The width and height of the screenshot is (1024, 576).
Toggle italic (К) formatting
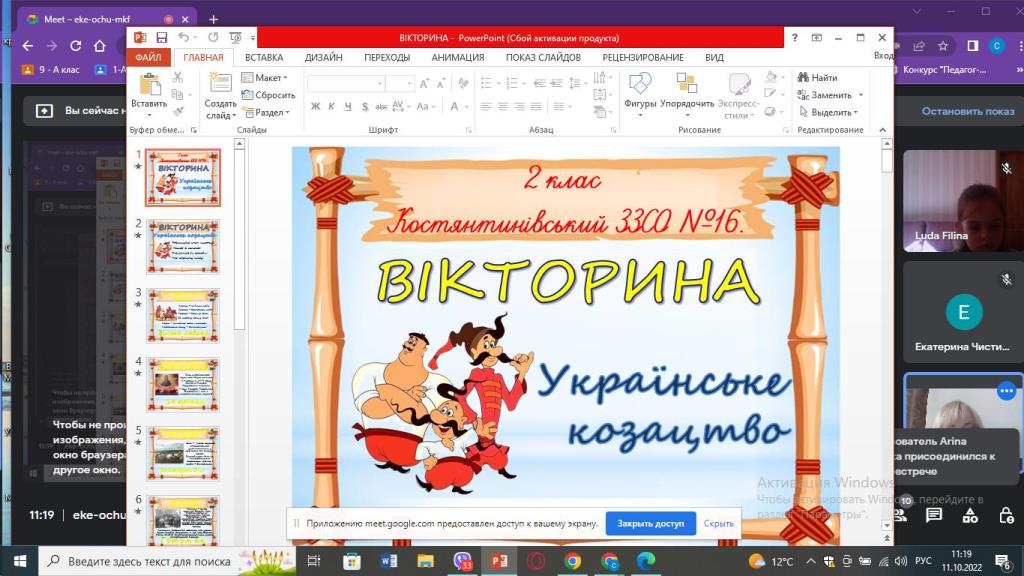[x=332, y=106]
